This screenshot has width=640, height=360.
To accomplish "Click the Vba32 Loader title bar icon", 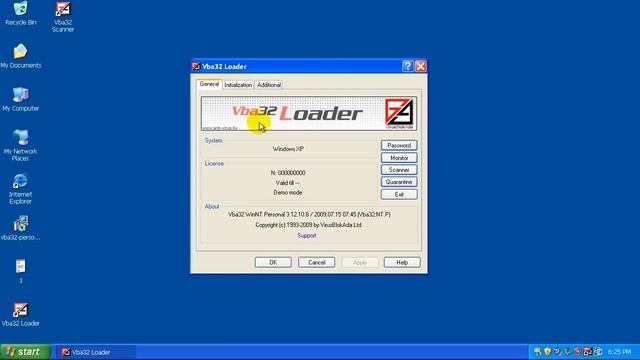I will (196, 66).
